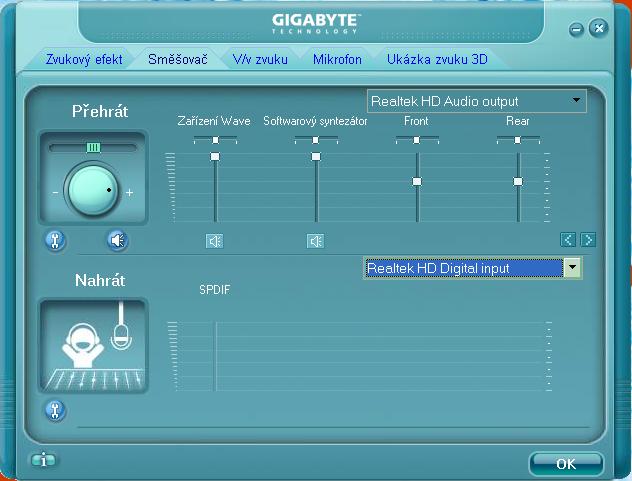Click the Rear balance slider
This screenshot has height=481, width=632.
(x=518, y=140)
